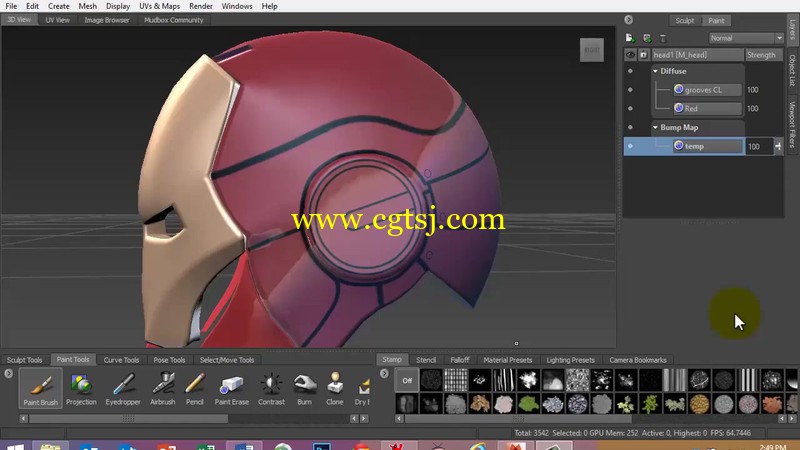
Task: Click the stamp tray horizontal scrollbar
Action: [518, 418]
